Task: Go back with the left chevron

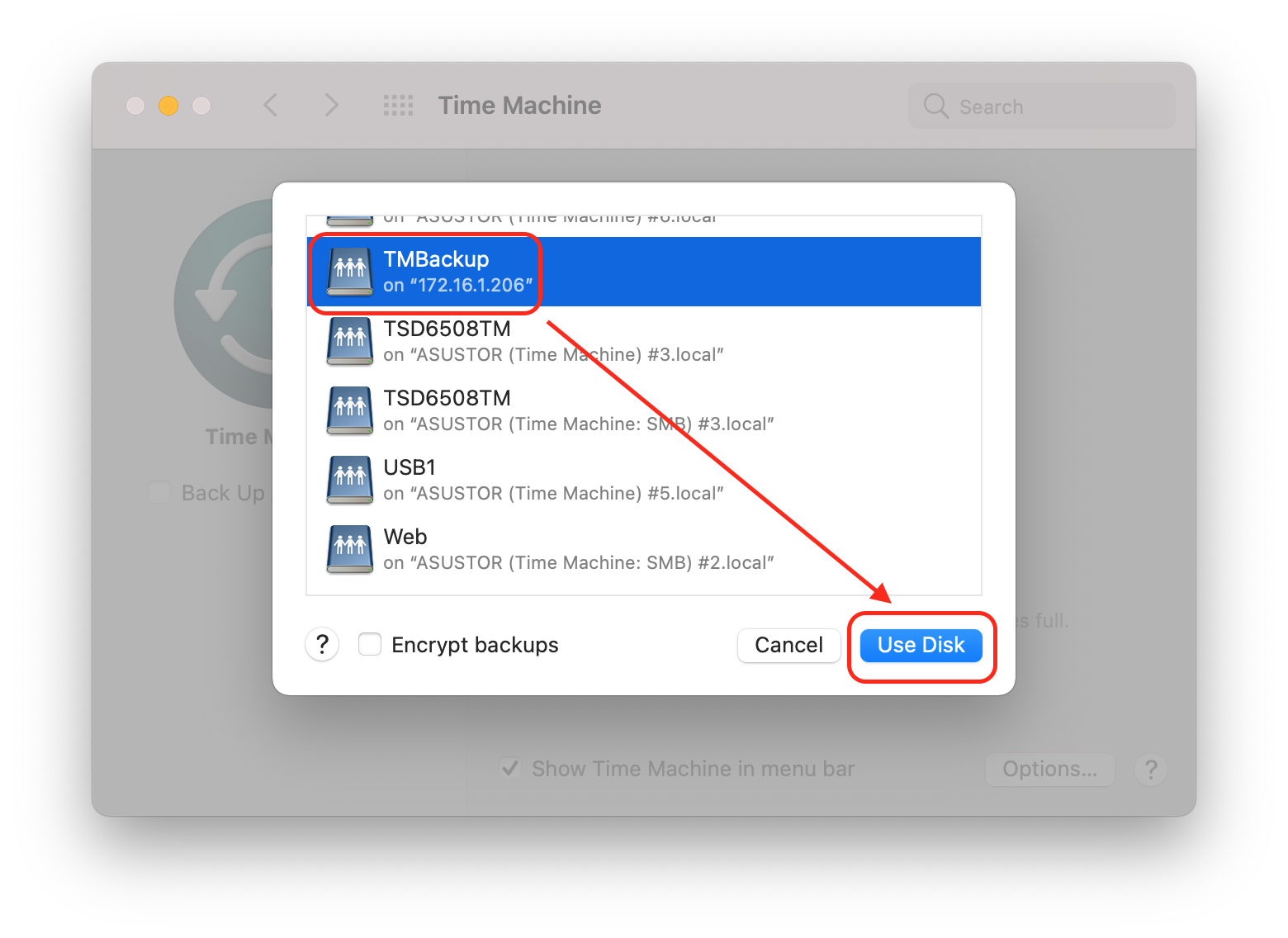Action: point(270,106)
